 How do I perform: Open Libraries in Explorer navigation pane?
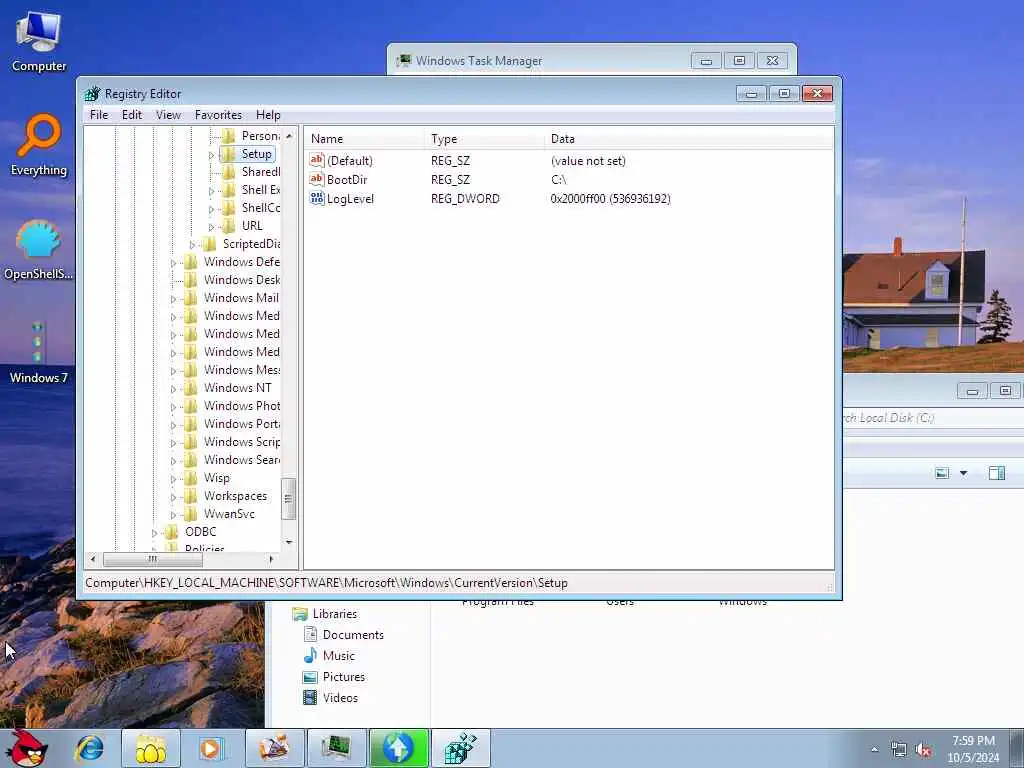coord(334,614)
